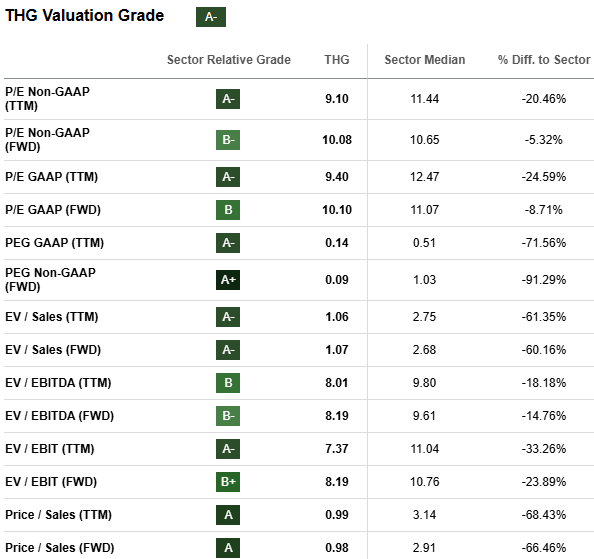
Task: Click the A grade badge for Price / Sales (TTM)
Action: pos(228,515)
